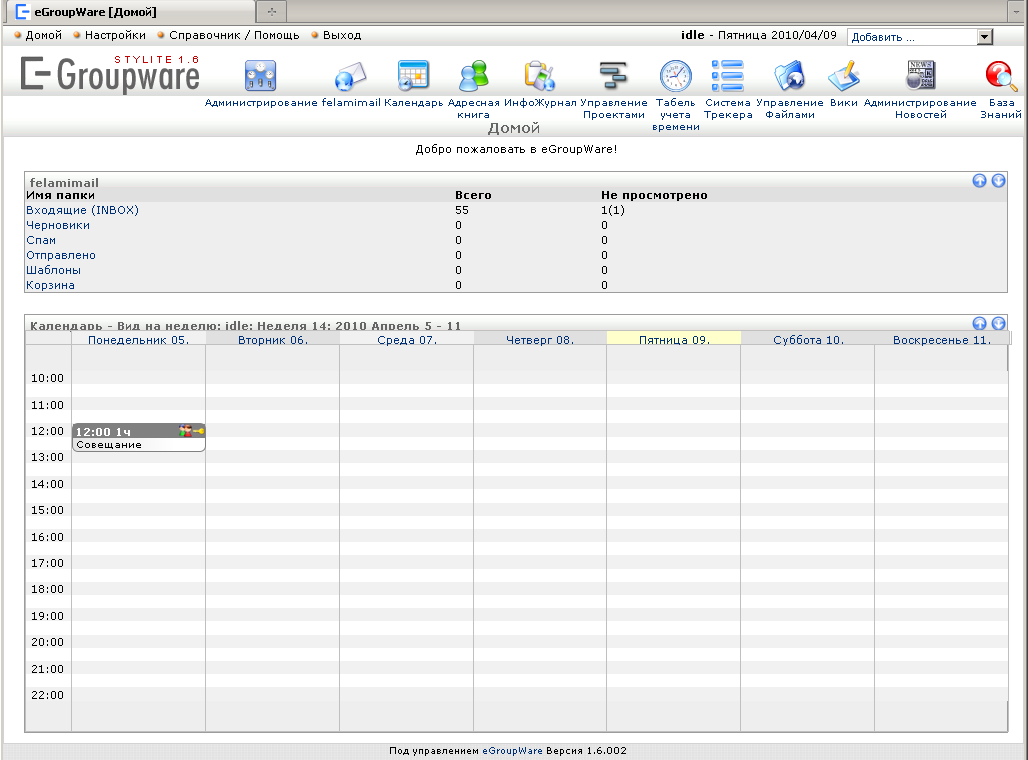The image size is (1028, 760).
Task: Open Четверг 08 day view
Action: [x=540, y=340]
